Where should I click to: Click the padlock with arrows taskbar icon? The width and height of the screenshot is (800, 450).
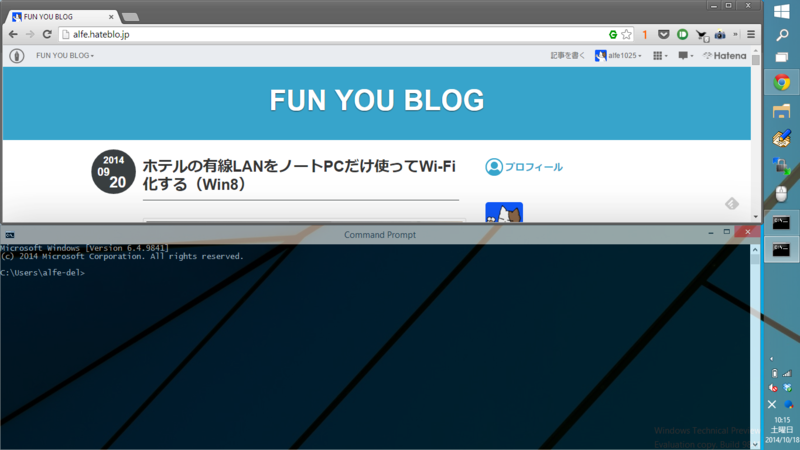pos(782,166)
